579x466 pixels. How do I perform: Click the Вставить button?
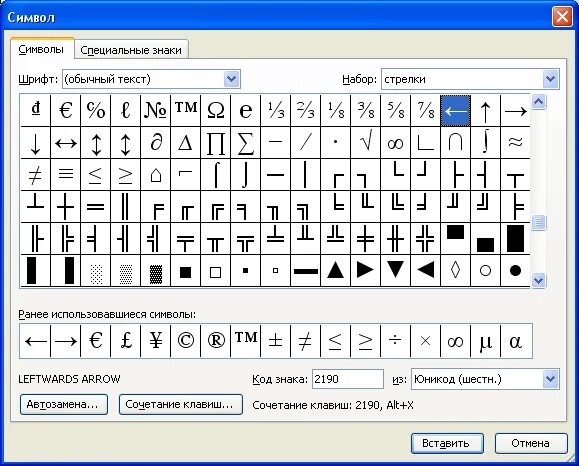click(x=447, y=443)
